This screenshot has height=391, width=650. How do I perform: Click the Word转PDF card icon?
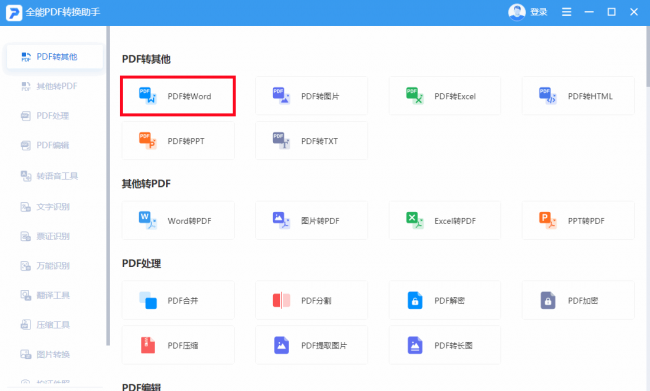pyautogui.click(x=148, y=220)
